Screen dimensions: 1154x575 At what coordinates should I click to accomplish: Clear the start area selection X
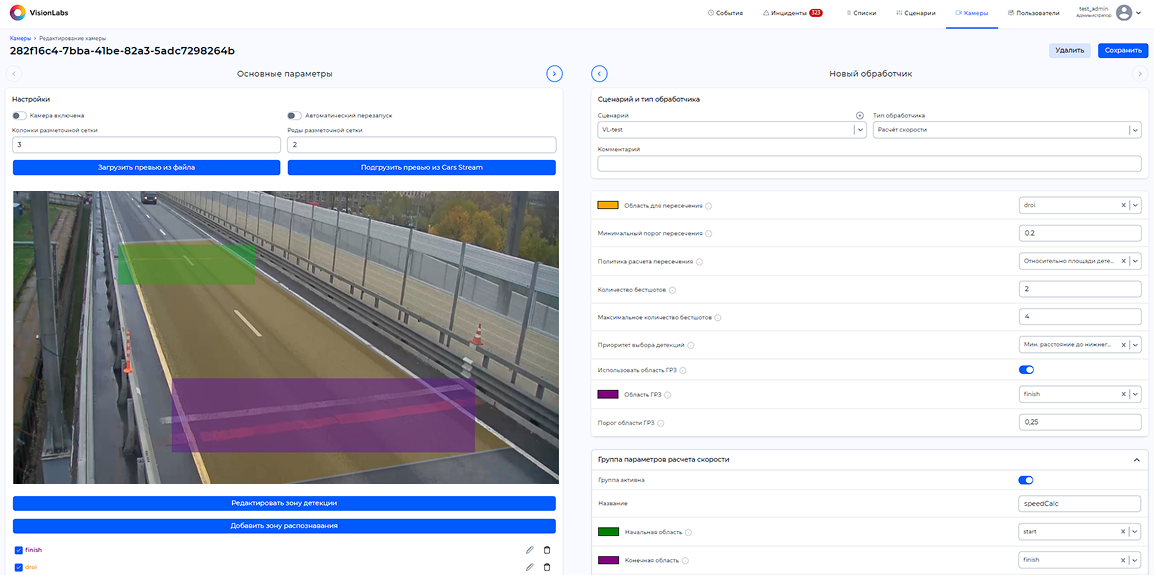click(1123, 531)
